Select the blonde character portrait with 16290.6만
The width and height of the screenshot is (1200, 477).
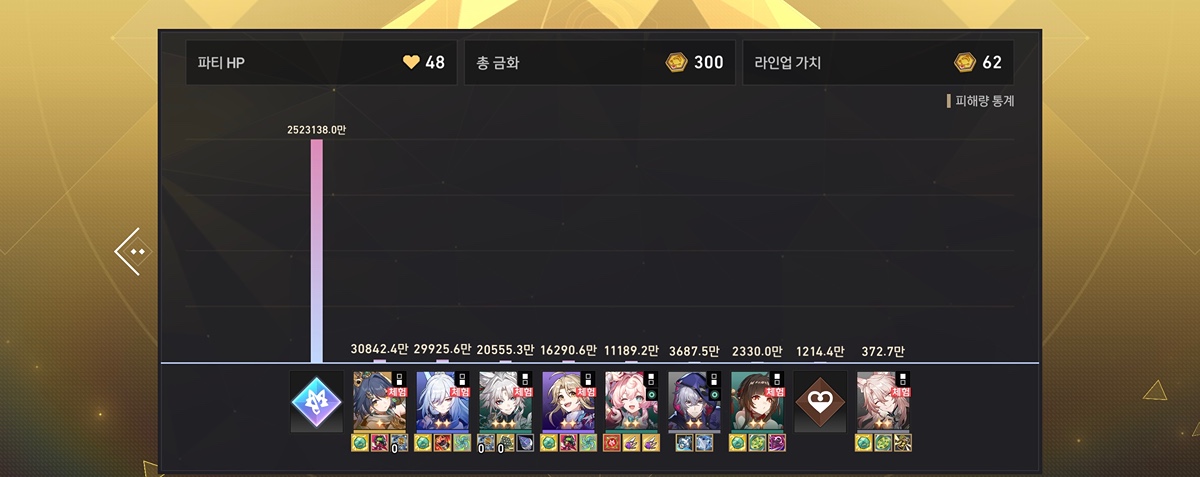[568, 402]
